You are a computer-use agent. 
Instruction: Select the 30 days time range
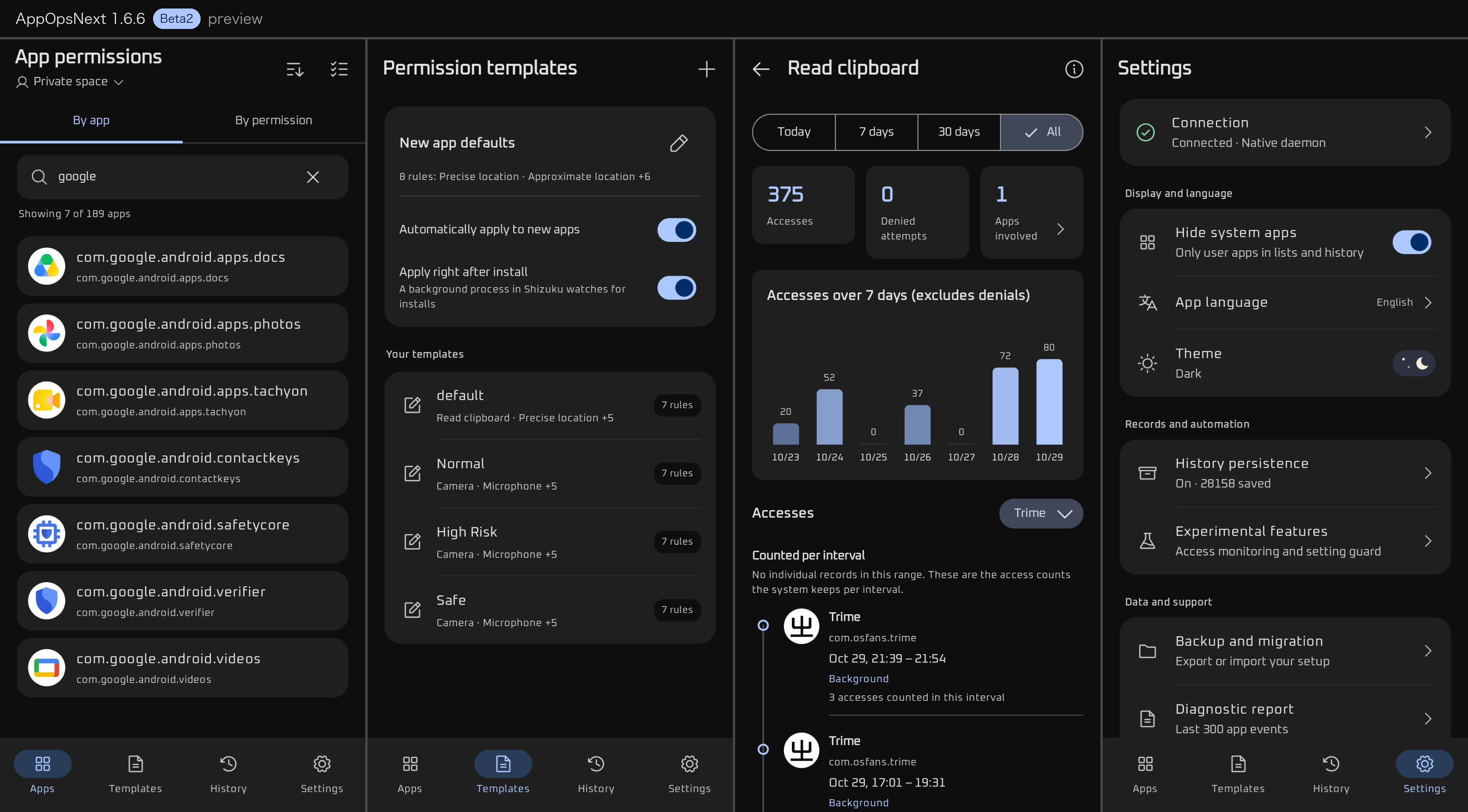959,132
